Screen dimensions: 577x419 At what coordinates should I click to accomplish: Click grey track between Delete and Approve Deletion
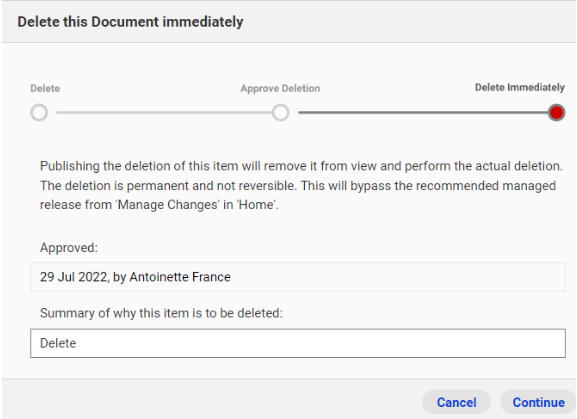click(164, 113)
